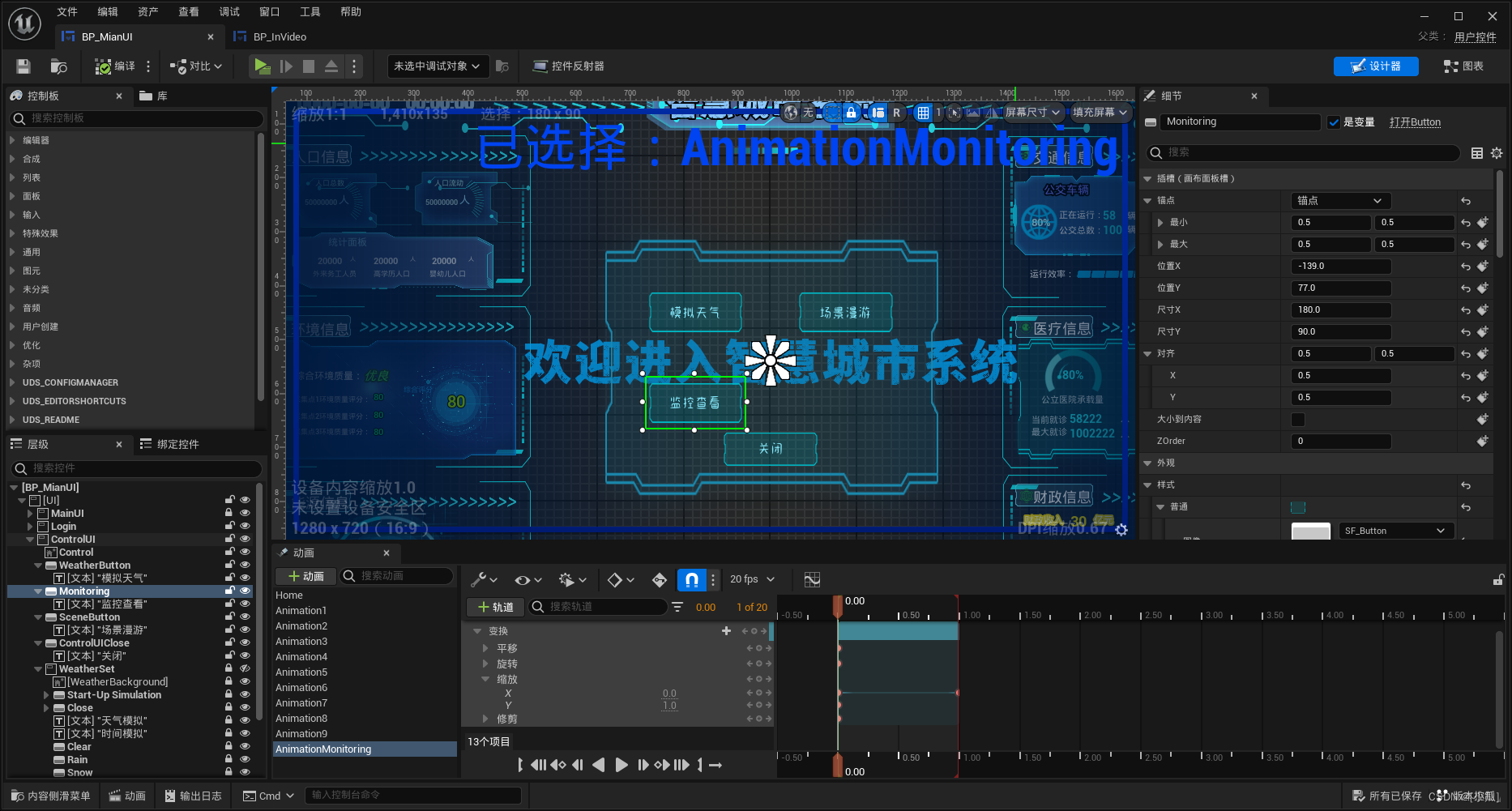Click the browse to asset icon in toolbar
The width and height of the screenshot is (1512, 811).
pos(58,66)
